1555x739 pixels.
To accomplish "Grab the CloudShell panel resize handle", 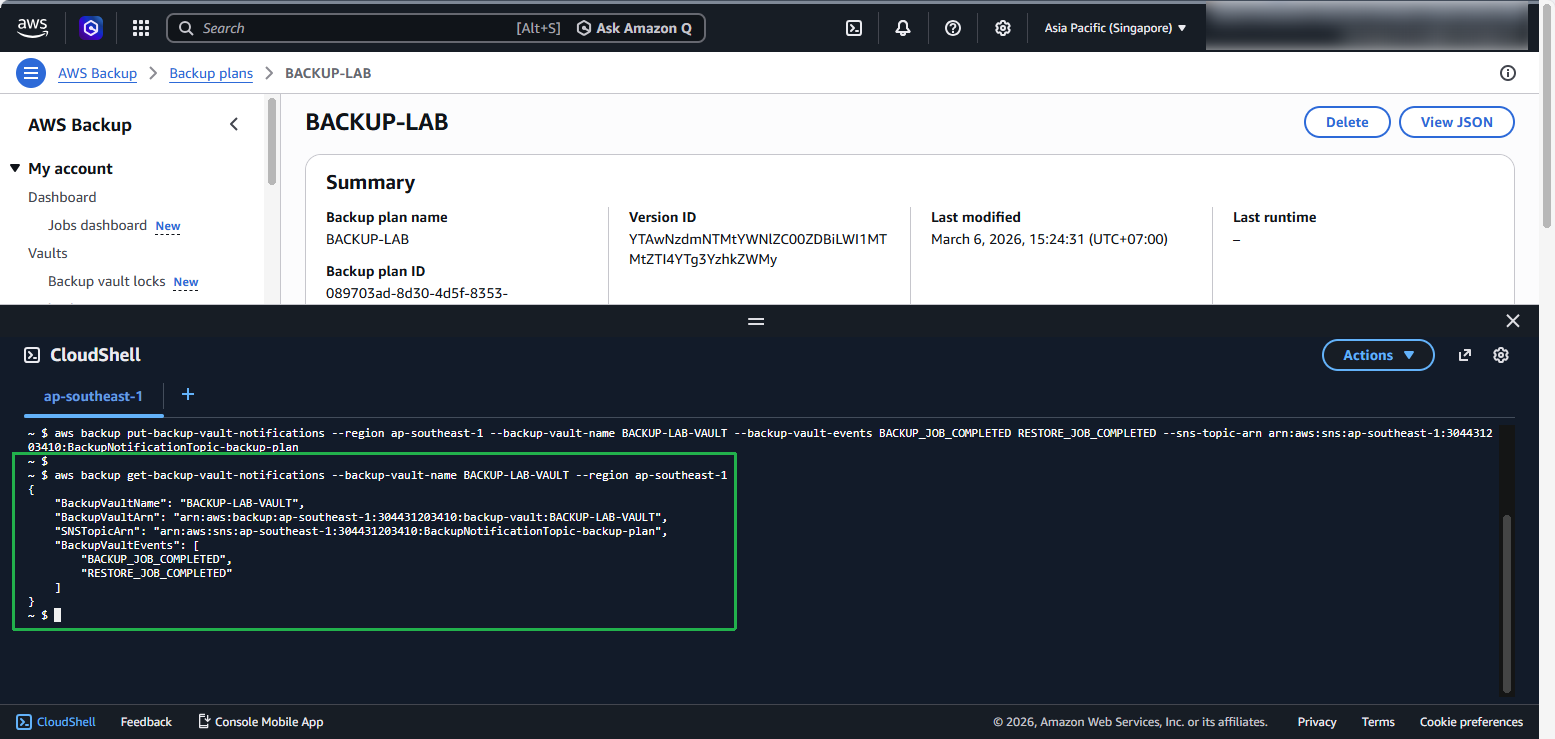I will tap(756, 321).
